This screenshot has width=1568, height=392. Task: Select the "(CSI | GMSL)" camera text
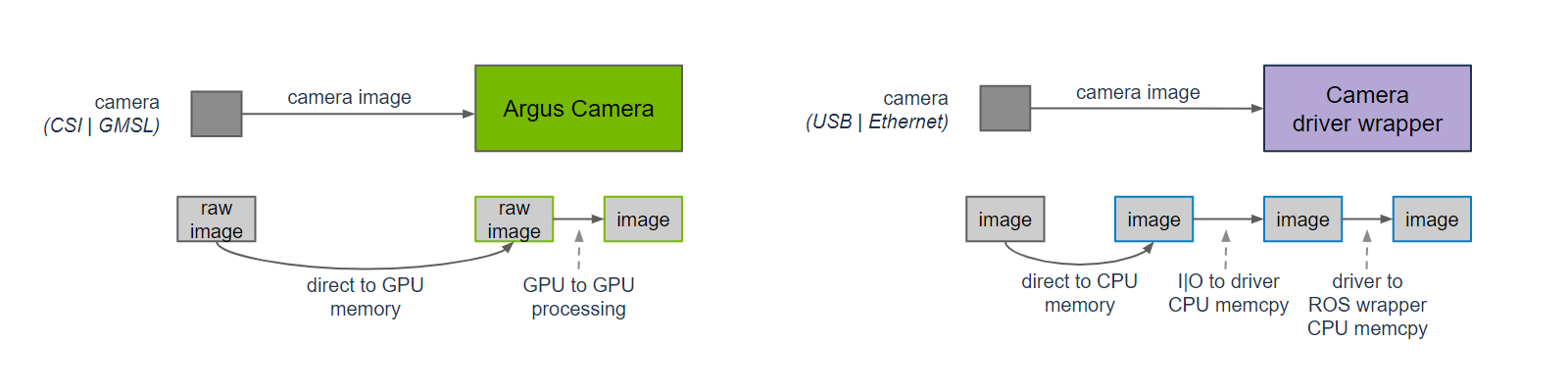coord(102,125)
